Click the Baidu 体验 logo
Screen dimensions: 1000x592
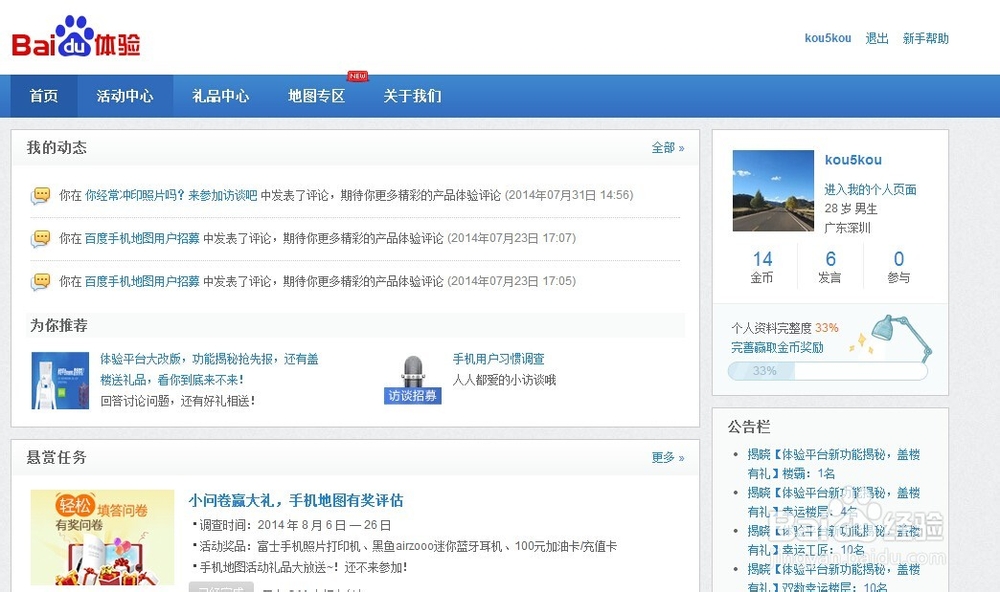(76, 37)
